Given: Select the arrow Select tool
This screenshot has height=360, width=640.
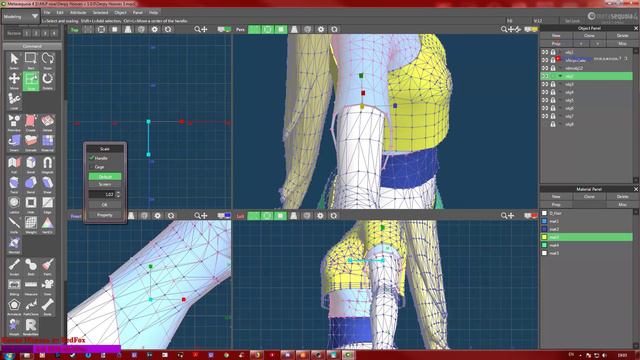Looking at the screenshot, I should 14,60.
